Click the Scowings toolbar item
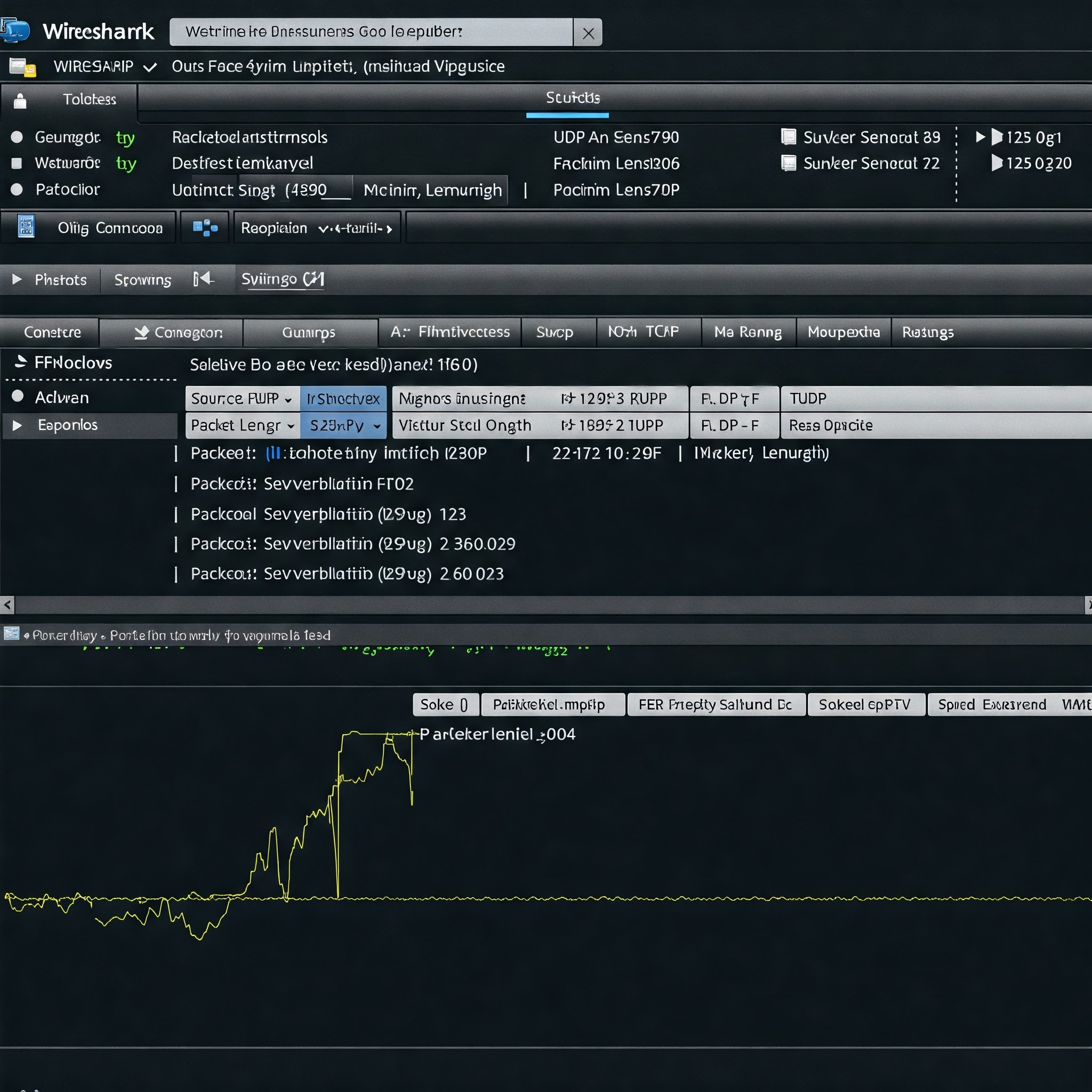1092x1092 pixels. pos(142,280)
